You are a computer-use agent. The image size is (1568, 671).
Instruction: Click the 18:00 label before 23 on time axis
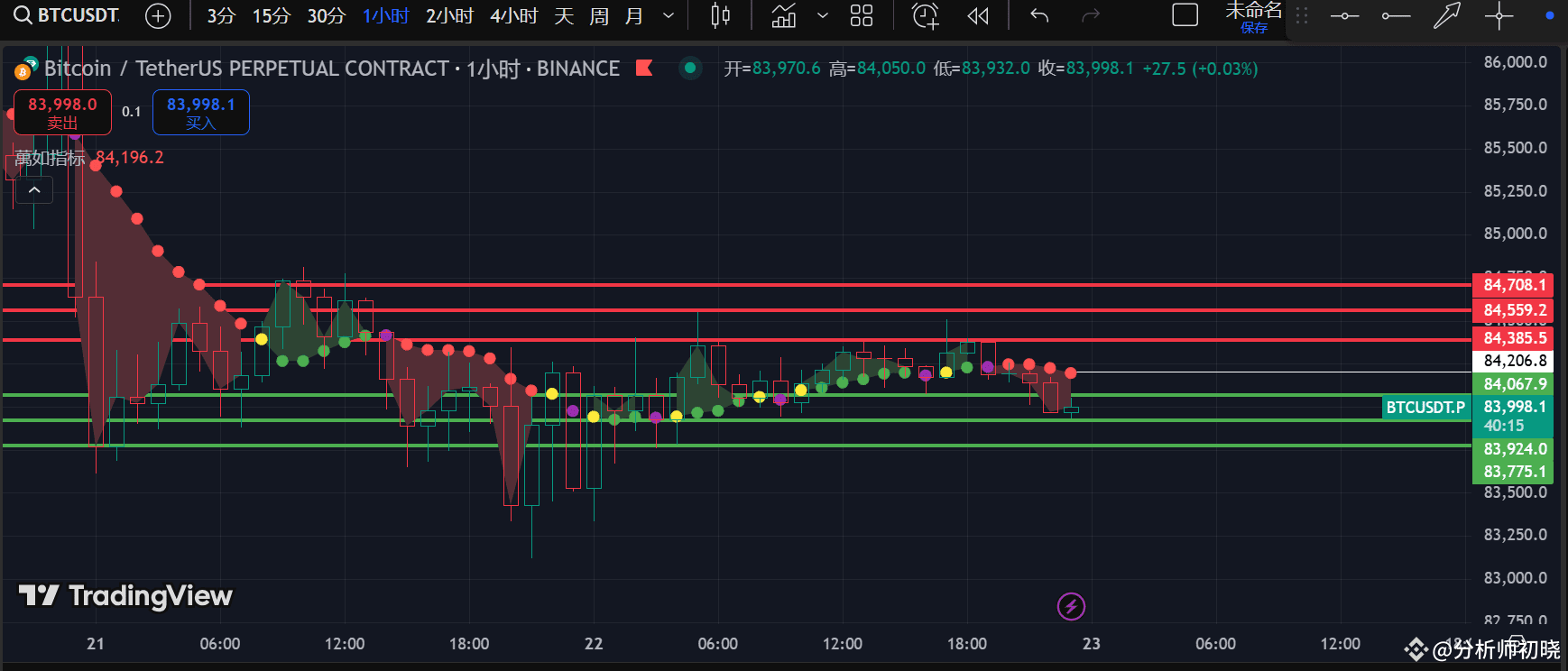[x=966, y=644]
